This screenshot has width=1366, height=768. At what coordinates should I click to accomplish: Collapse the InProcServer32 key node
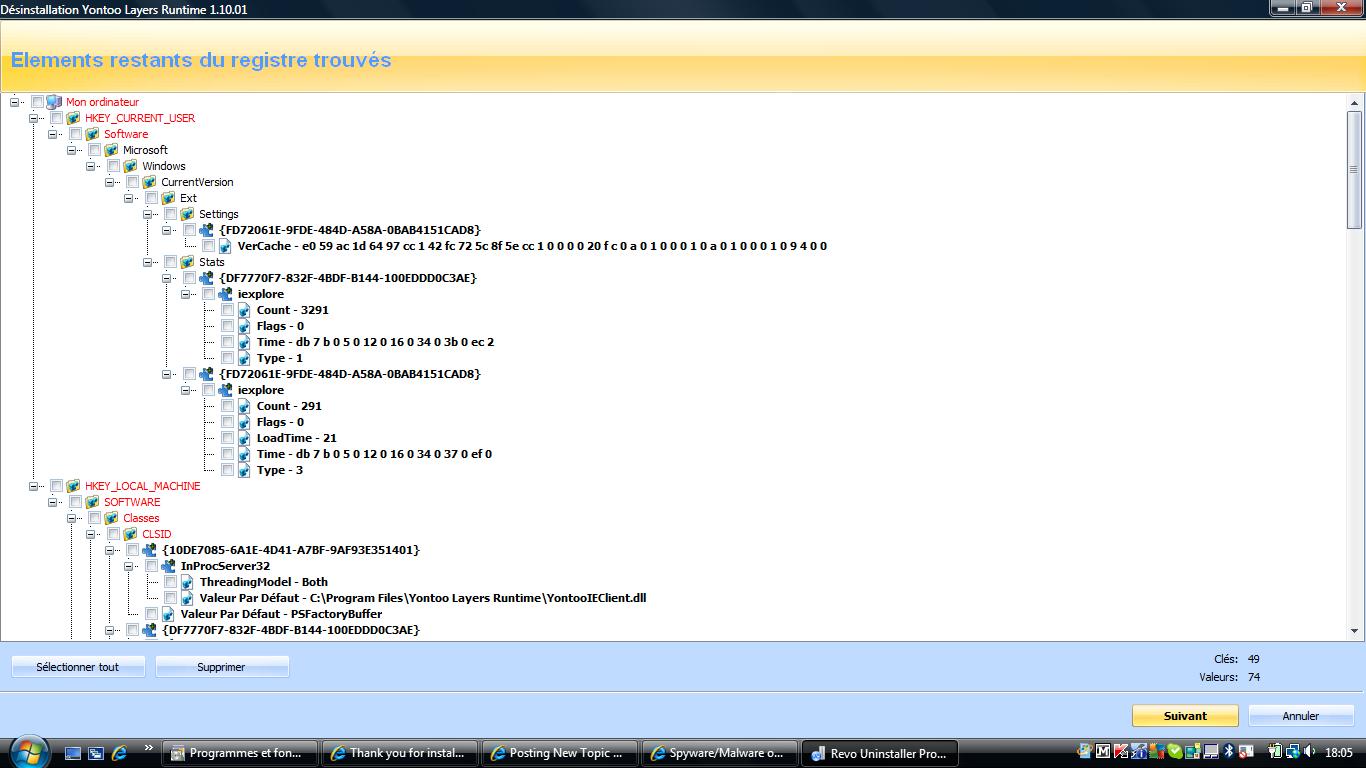pos(129,566)
